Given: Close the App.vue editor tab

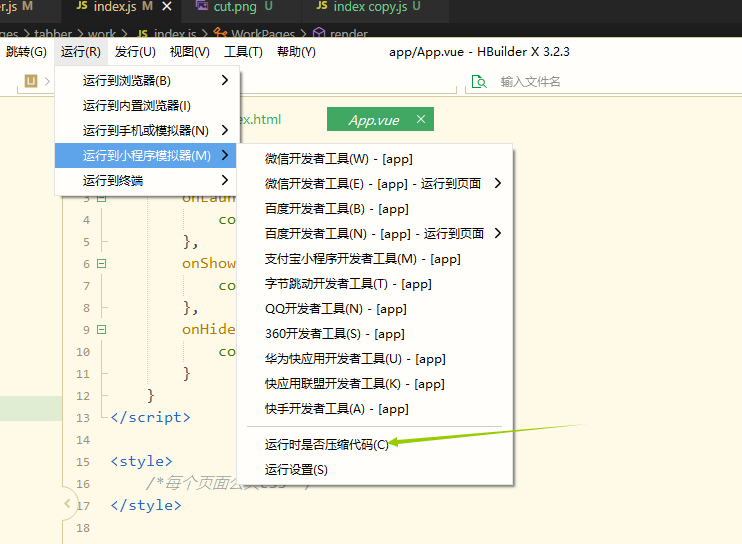Looking at the screenshot, I should pyautogui.click(x=421, y=119).
